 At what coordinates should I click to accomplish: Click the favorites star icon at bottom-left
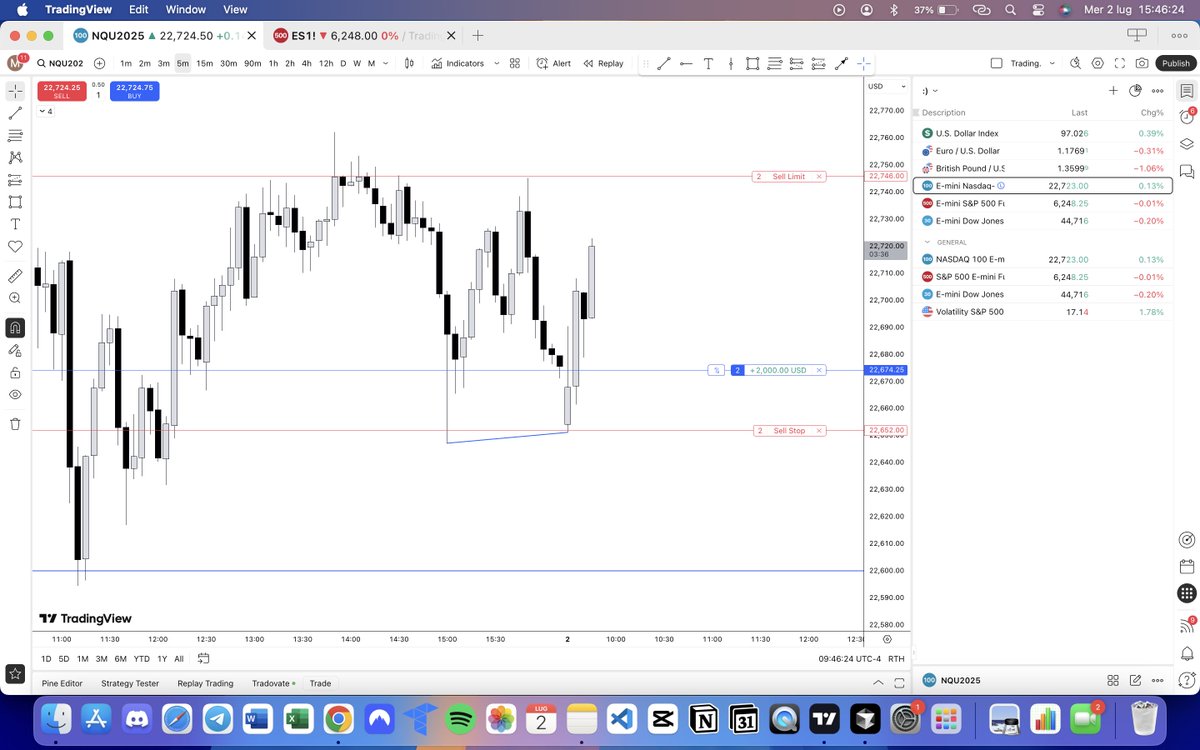click(x=15, y=674)
